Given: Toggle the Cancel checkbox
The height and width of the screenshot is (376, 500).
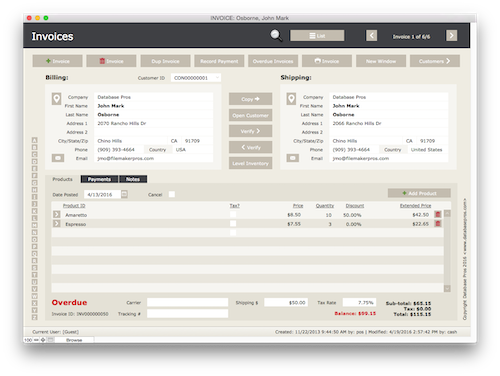Looking at the screenshot, I should pos(172,194).
